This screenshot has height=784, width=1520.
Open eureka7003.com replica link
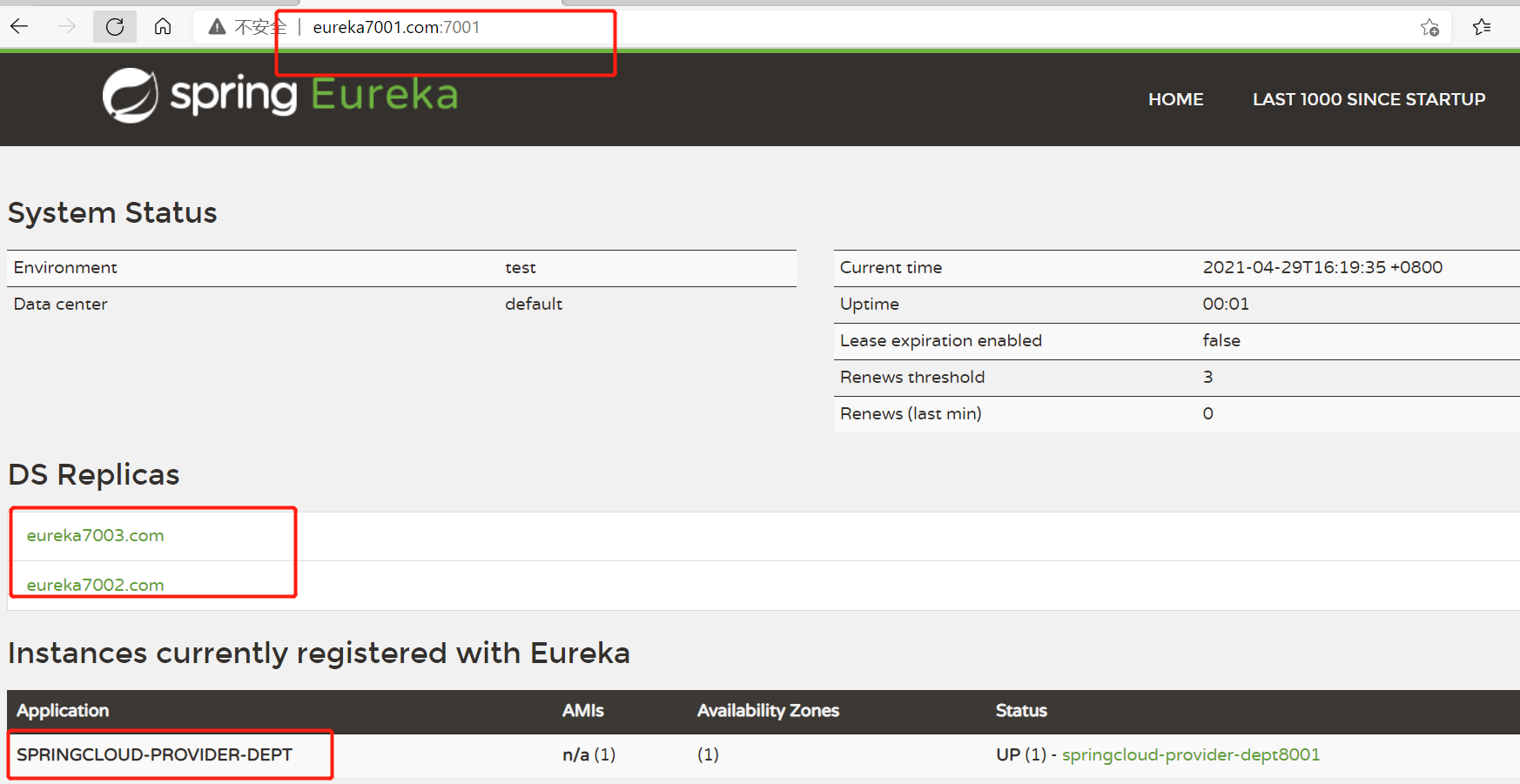[95, 535]
